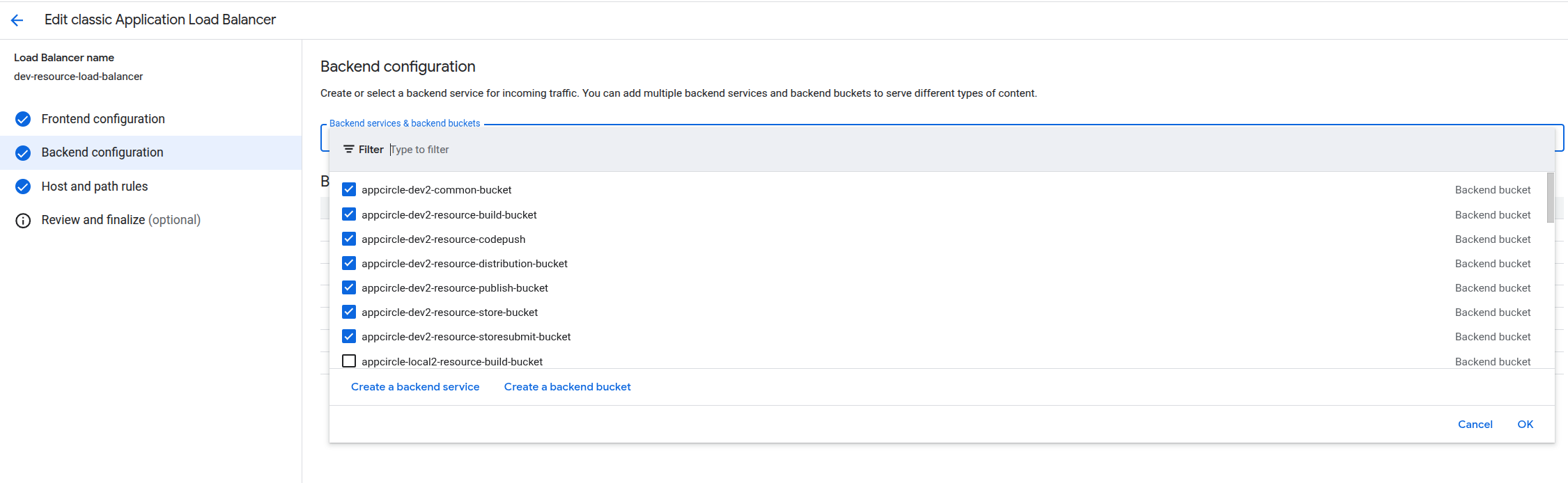Screen dimensions: 1568x483
Task: Click the Backend services & backend buckets field
Action: coord(942,138)
